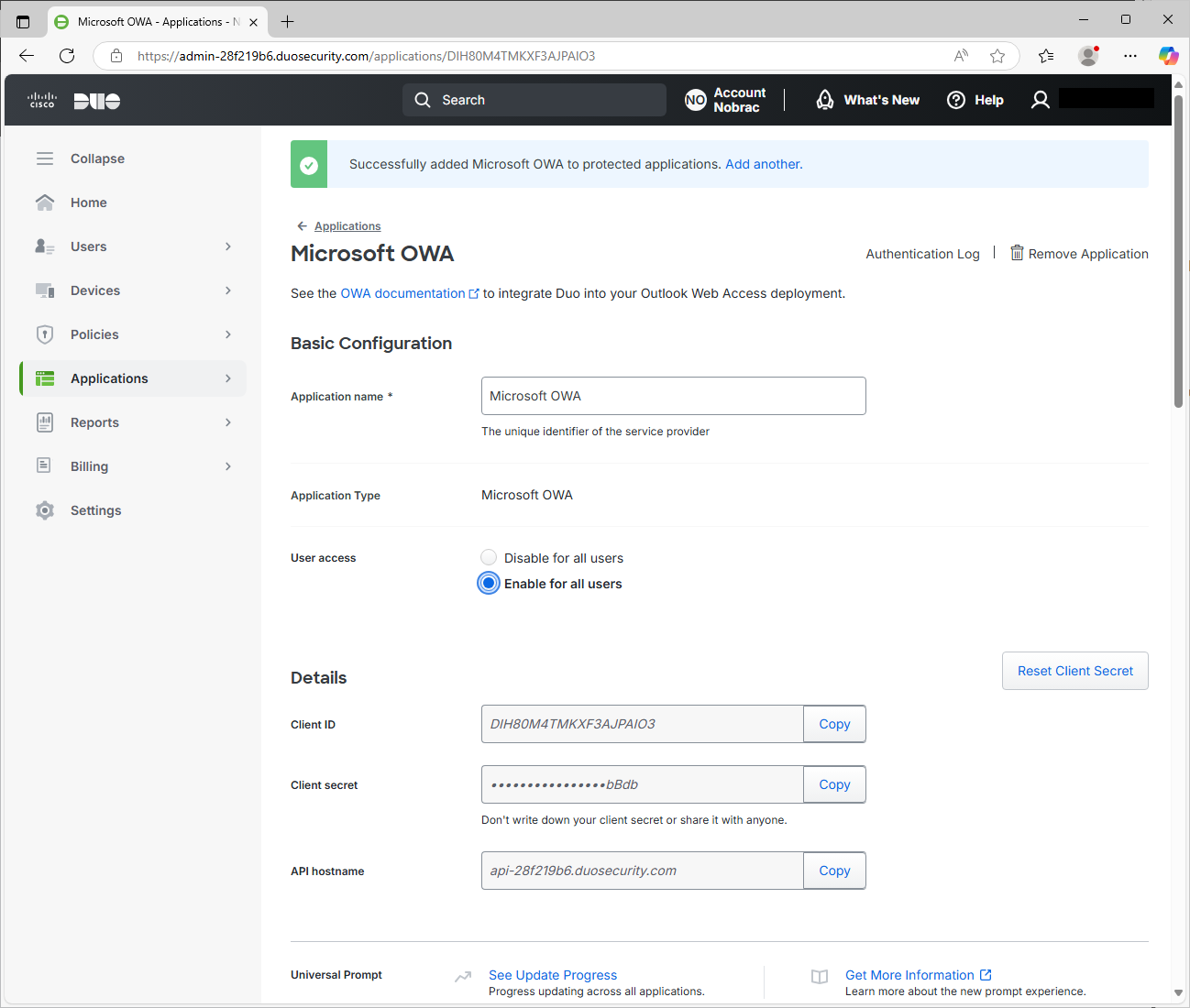Open the browser Favorites list icon
Screen dimensions: 1190x1008
point(1046,56)
